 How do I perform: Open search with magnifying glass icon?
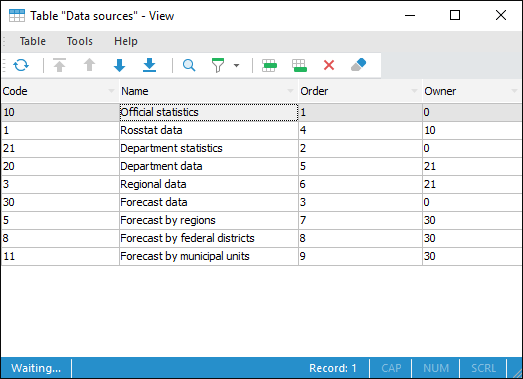189,65
